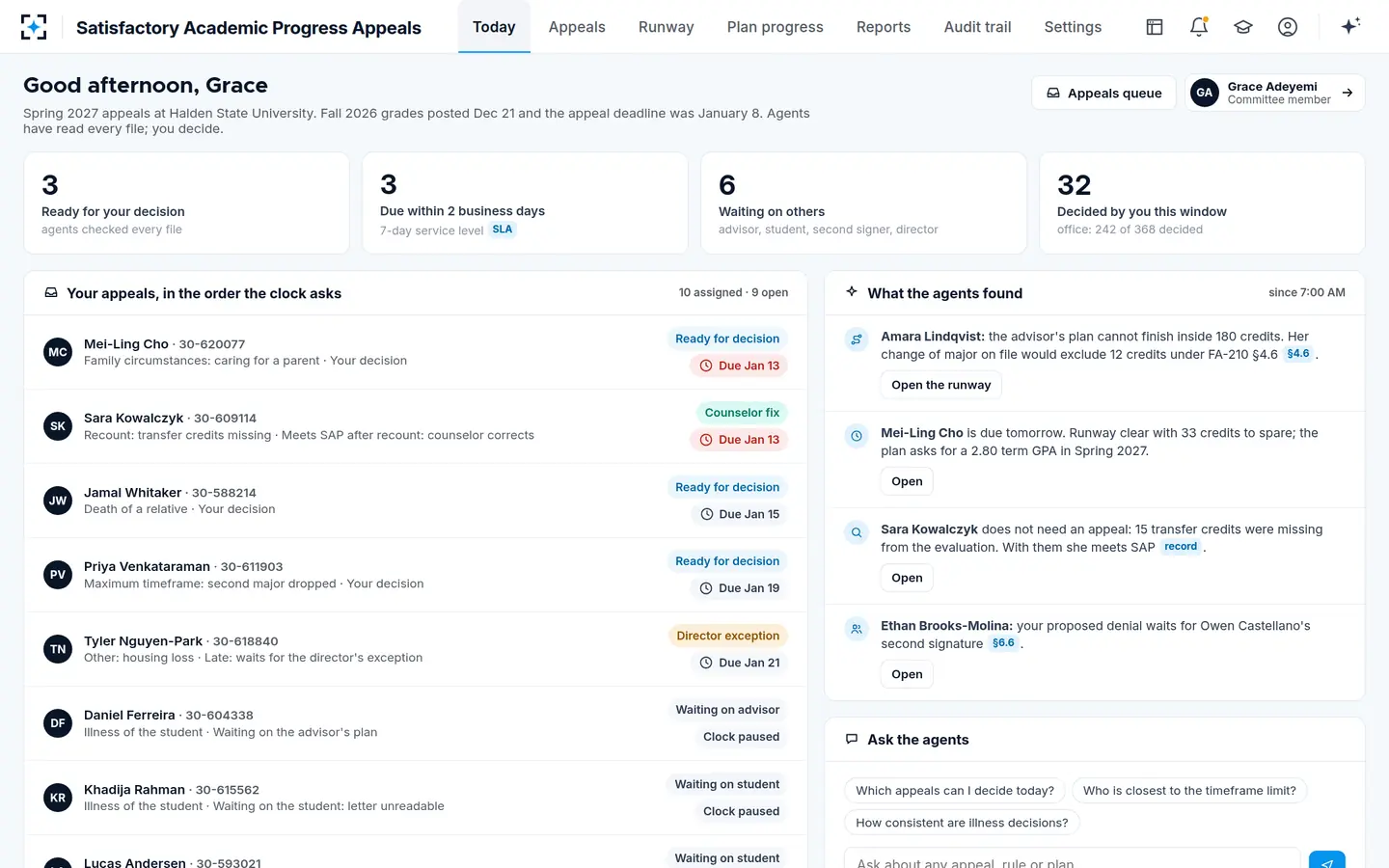Open the user account icon
The width and height of the screenshot is (1389, 868).
1288,27
